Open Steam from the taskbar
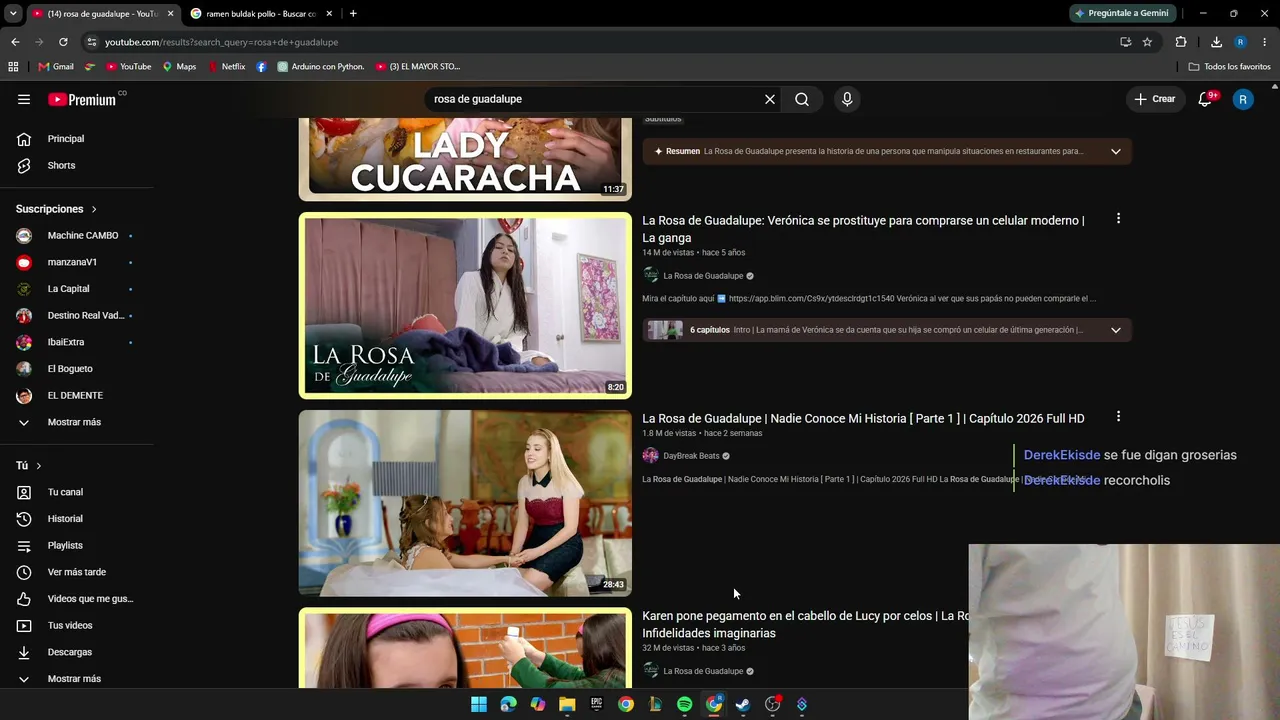The height and width of the screenshot is (720, 1280). coord(743,704)
